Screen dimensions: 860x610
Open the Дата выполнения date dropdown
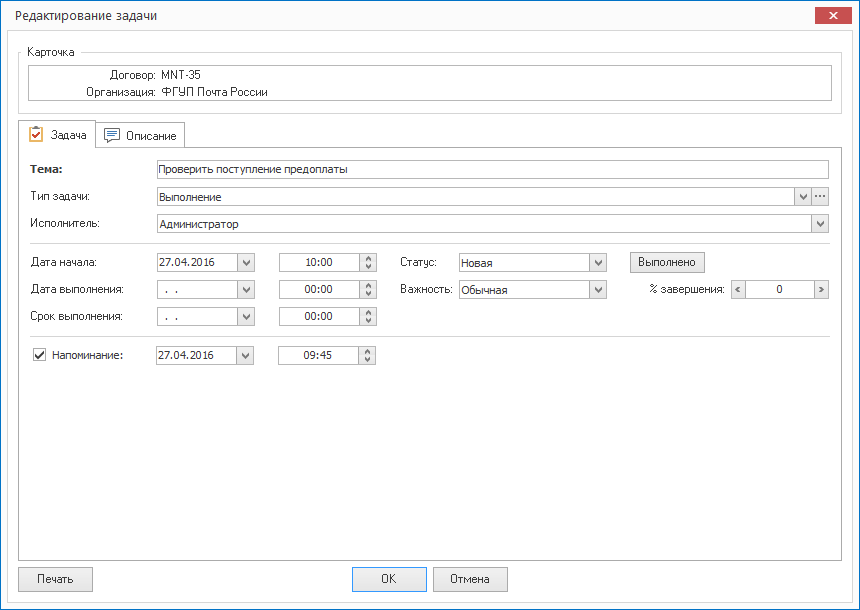coord(246,289)
